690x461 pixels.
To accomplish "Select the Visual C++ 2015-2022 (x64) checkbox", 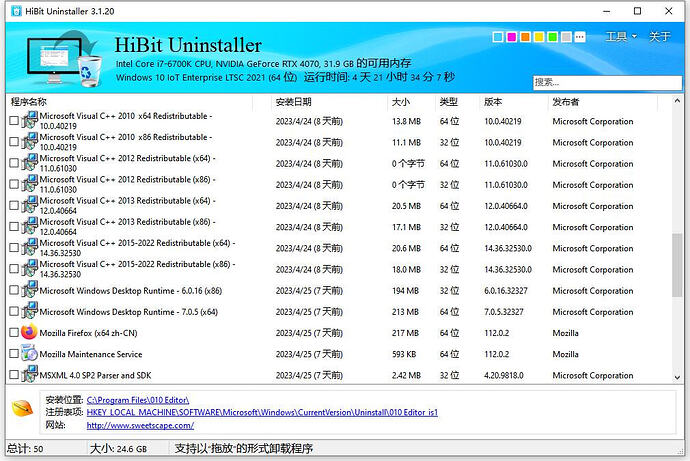I will click(14, 248).
